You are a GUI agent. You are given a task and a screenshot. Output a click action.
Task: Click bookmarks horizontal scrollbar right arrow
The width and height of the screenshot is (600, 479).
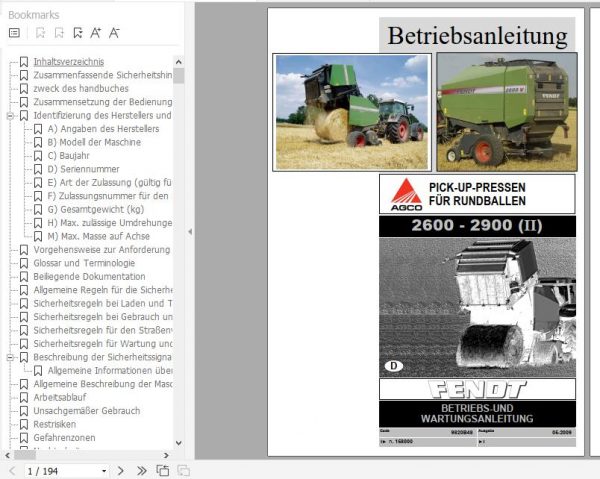tap(166, 455)
